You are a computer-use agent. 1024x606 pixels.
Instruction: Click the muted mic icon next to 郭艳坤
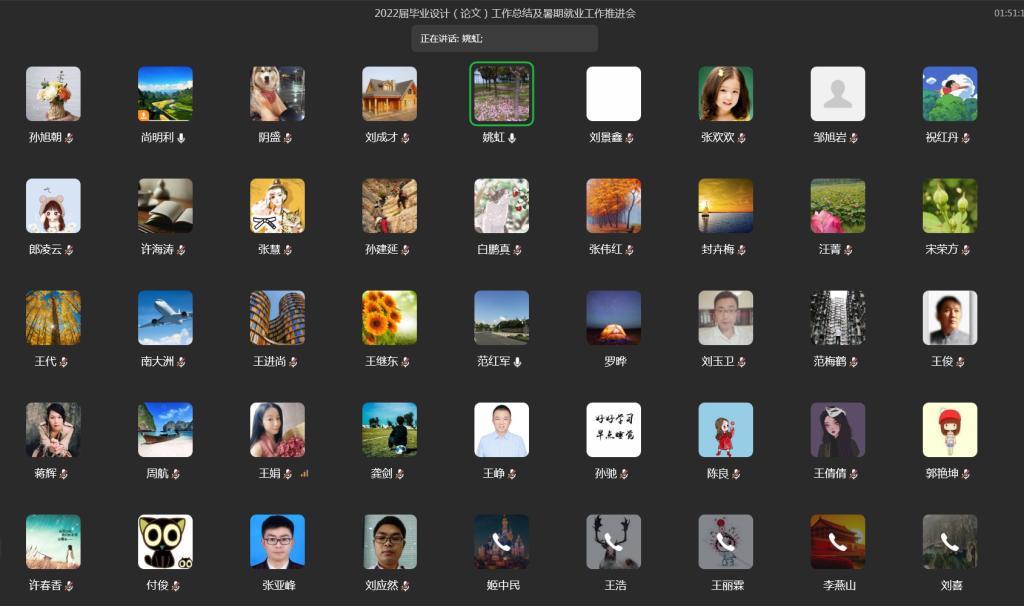(967, 474)
